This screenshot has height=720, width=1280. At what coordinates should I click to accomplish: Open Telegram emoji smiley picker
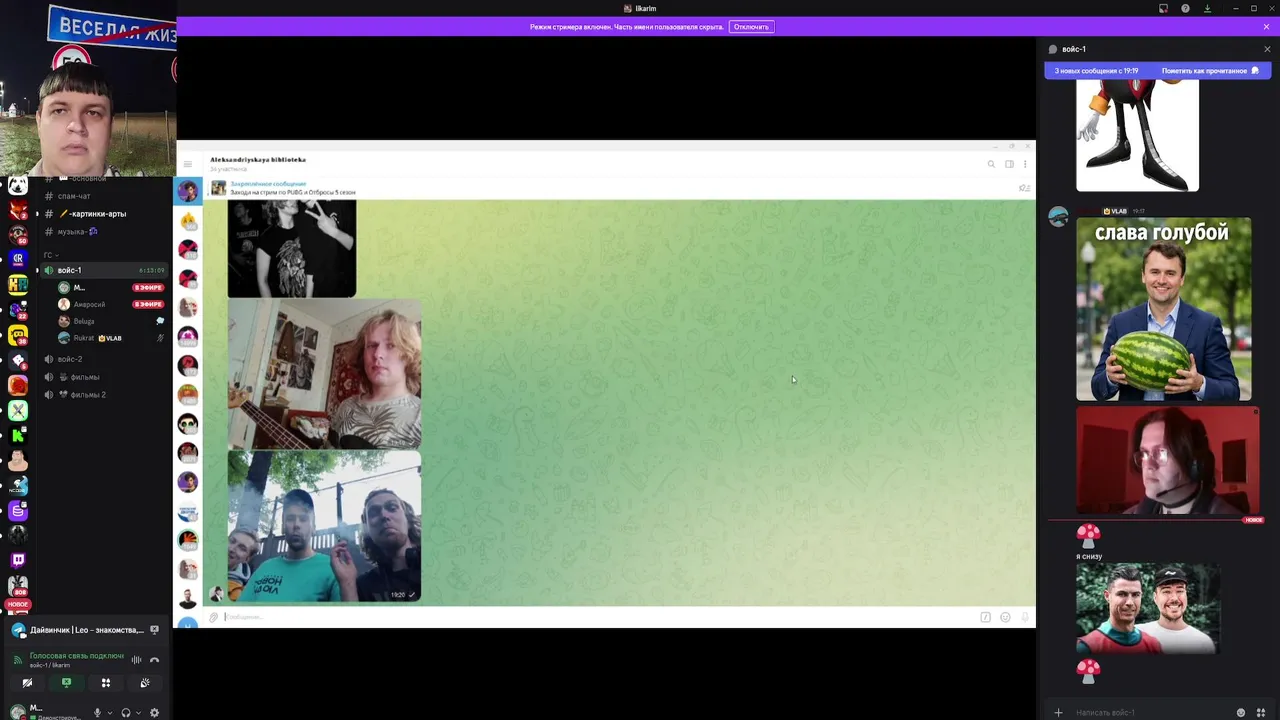(x=1005, y=617)
